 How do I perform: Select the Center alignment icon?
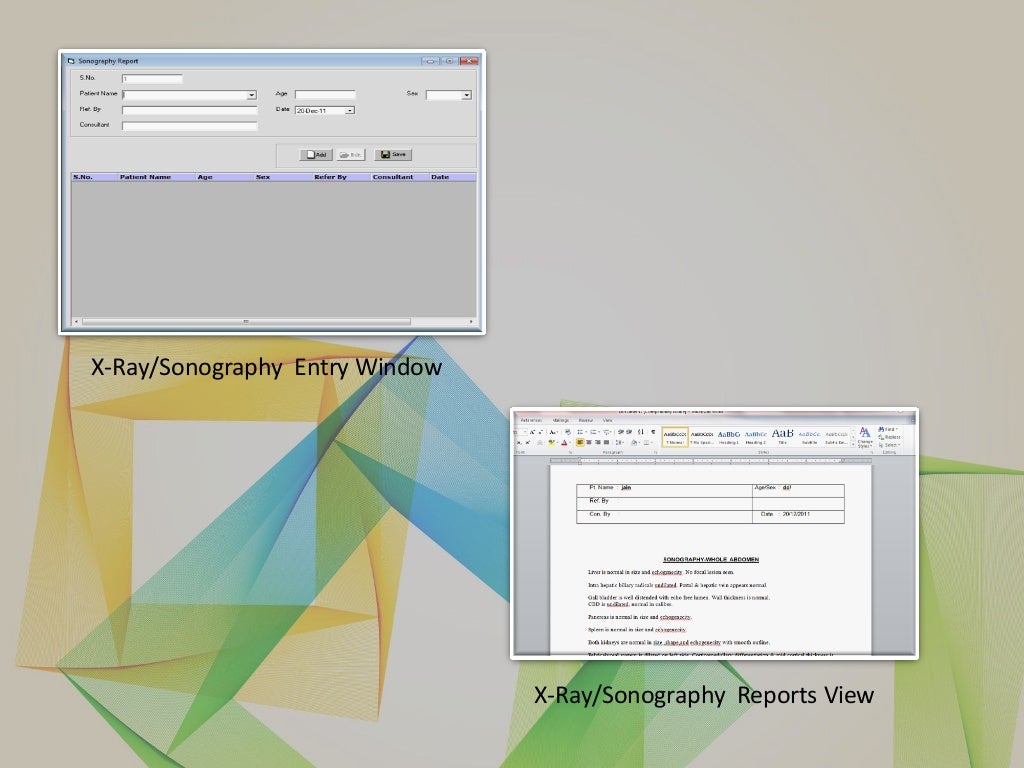(589, 443)
